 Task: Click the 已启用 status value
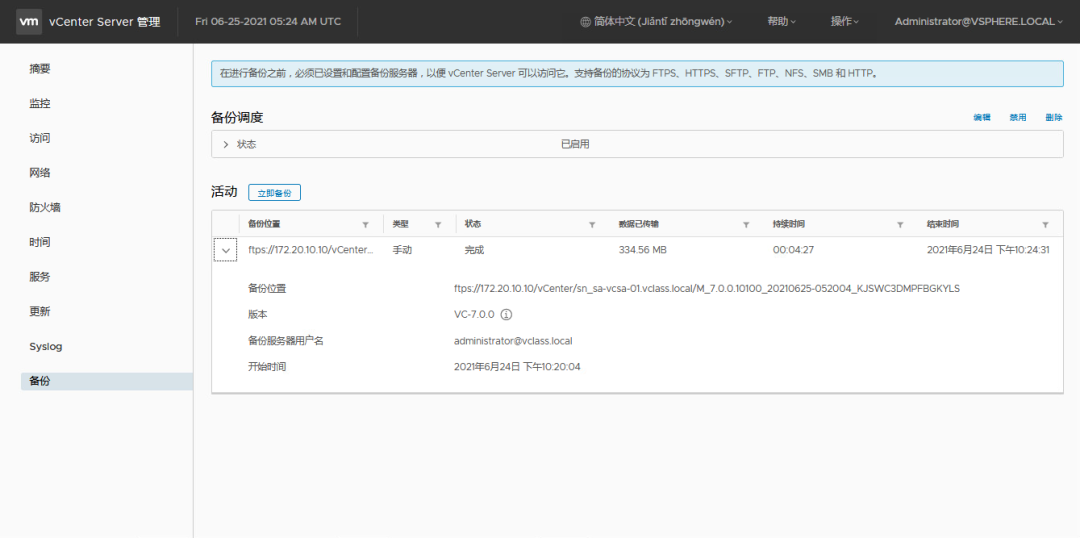click(x=575, y=145)
